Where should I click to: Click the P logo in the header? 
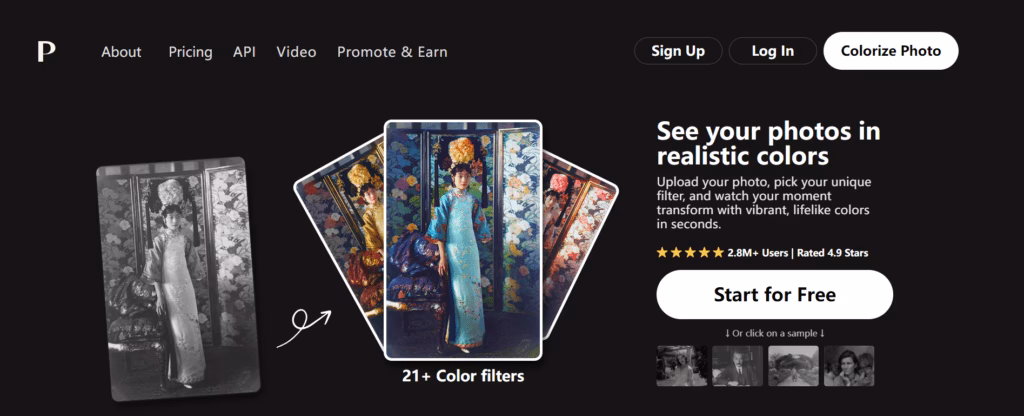tap(46, 51)
